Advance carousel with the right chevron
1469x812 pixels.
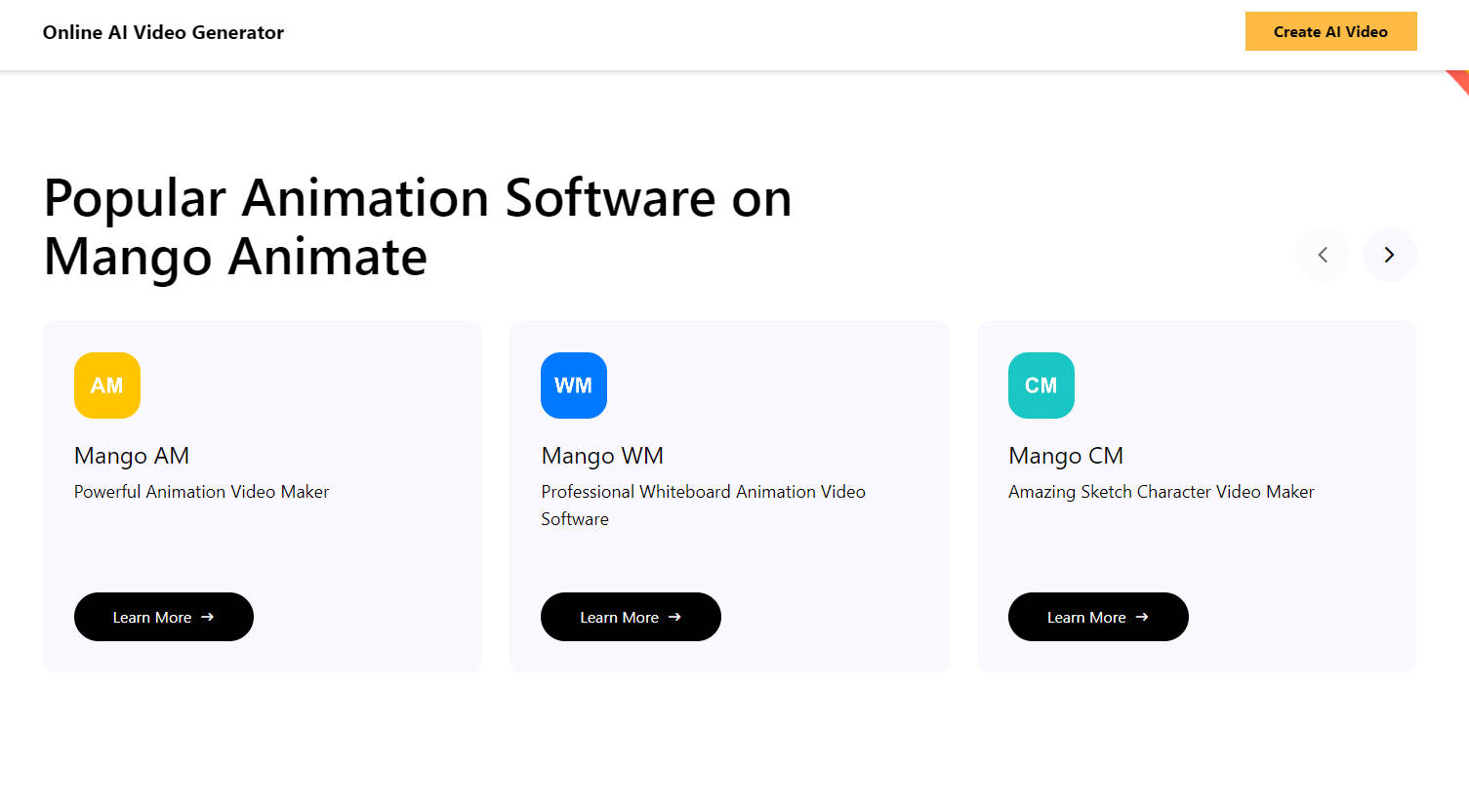coord(1389,255)
